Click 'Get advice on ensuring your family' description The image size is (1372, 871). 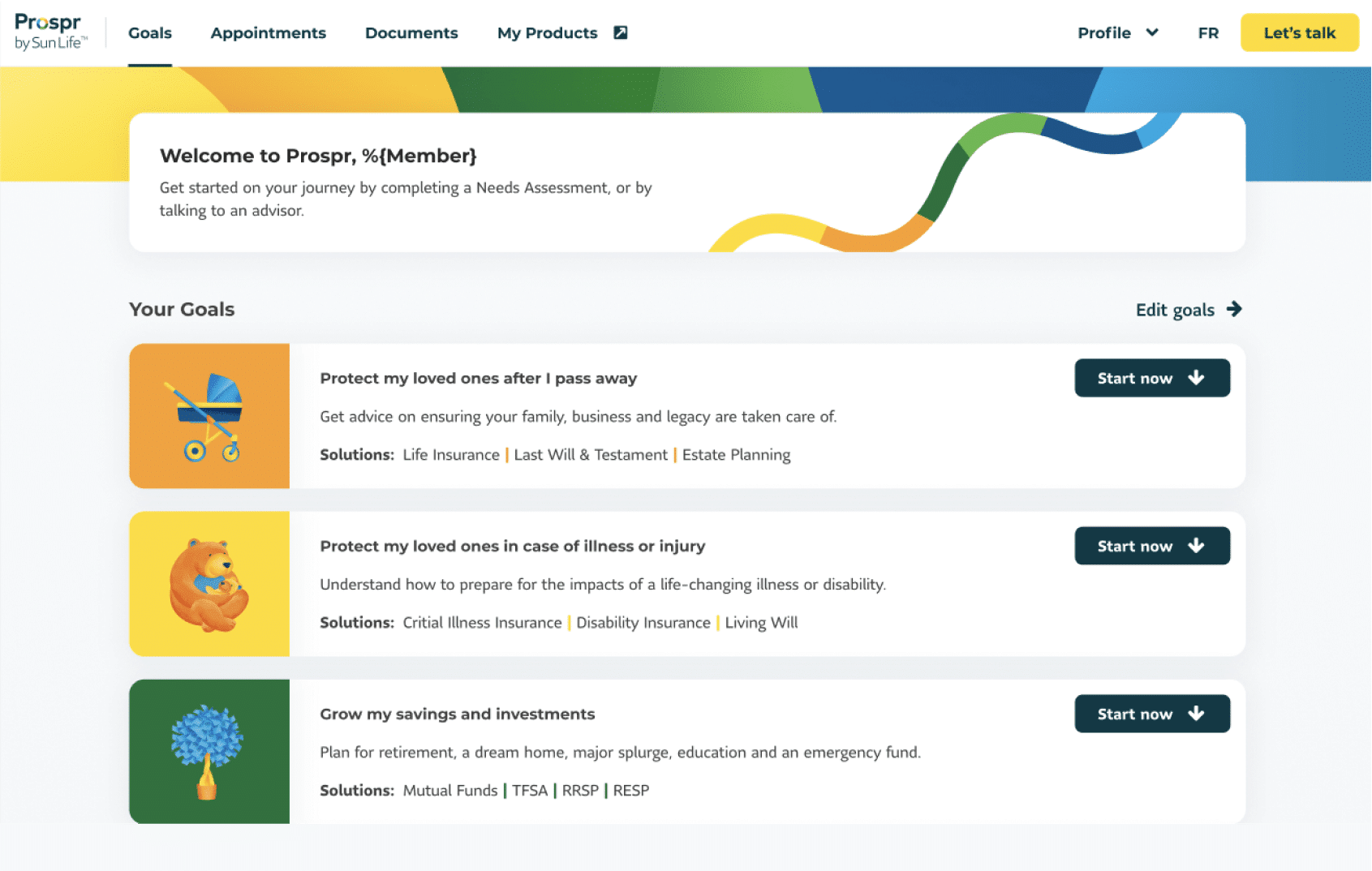click(578, 417)
